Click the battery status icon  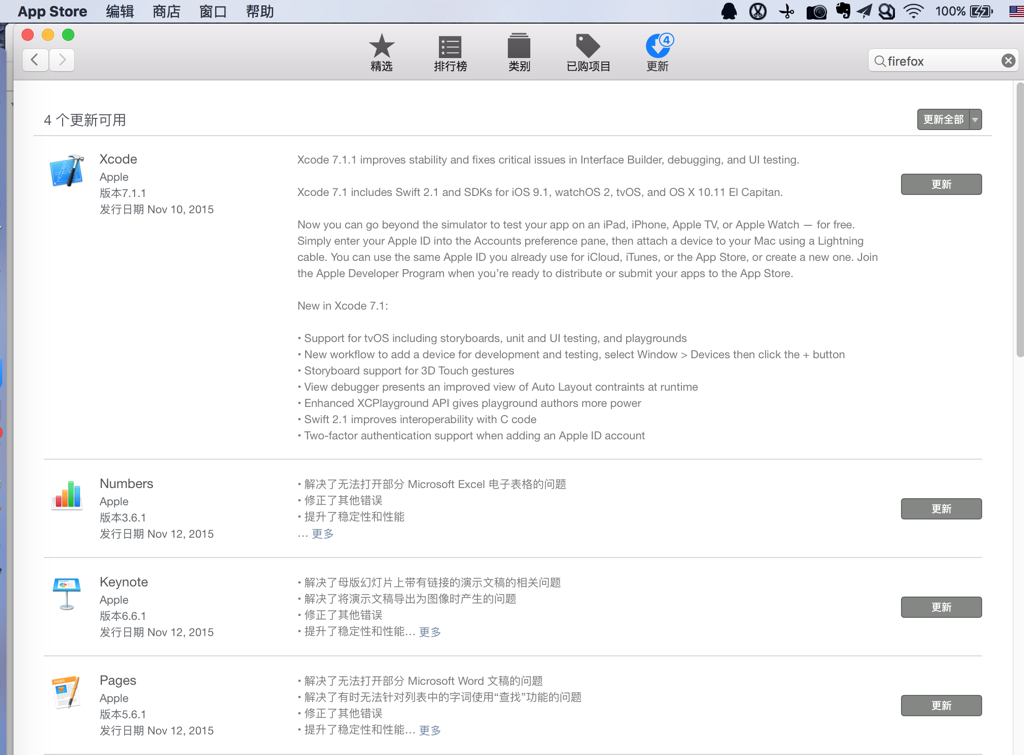pyautogui.click(x=982, y=11)
